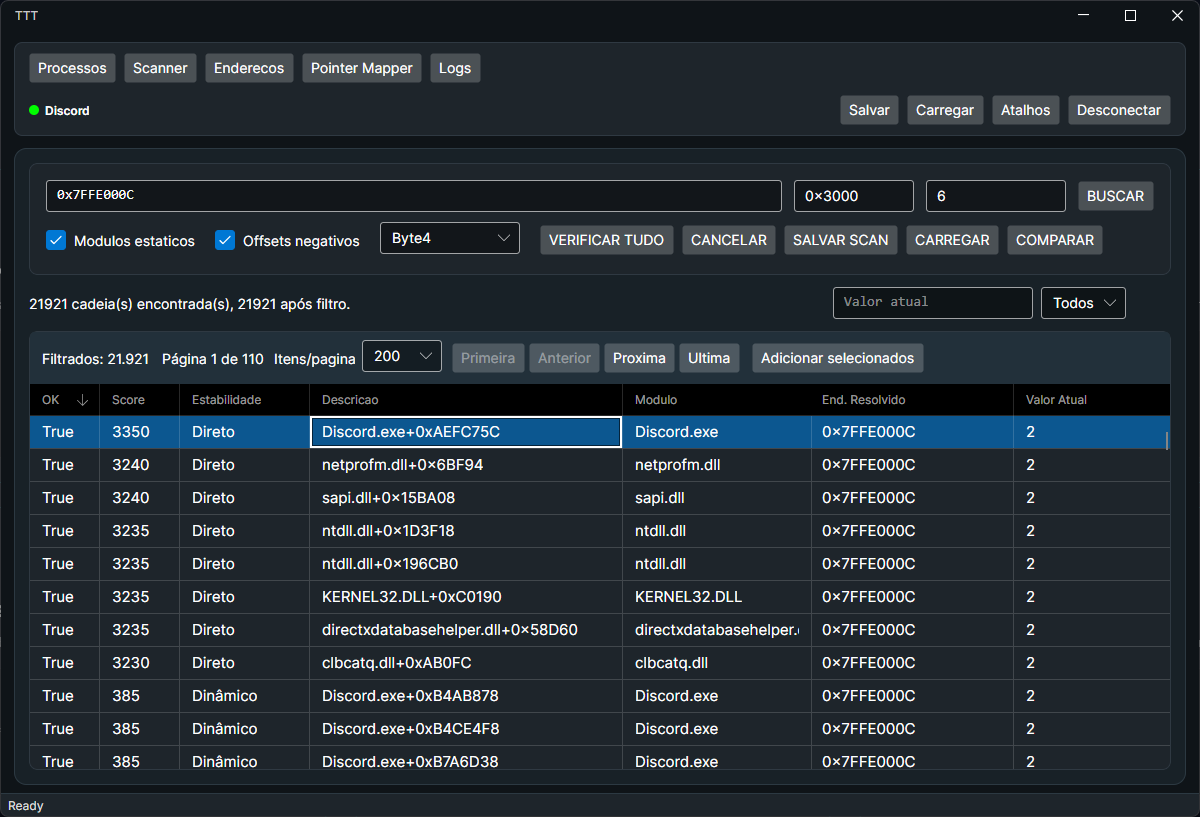Switch to the Scanner tab
Viewport: 1200px width, 817px height.
pos(160,68)
